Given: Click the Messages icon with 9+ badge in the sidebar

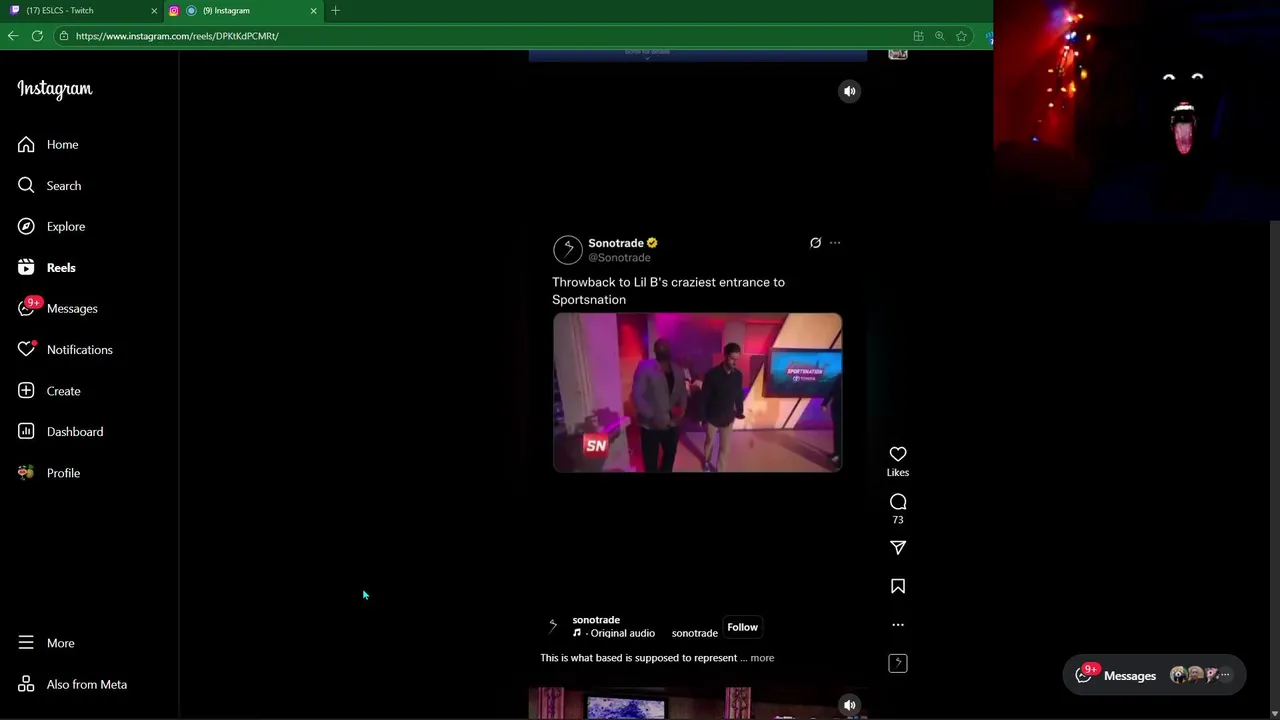Looking at the screenshot, I should tap(27, 308).
